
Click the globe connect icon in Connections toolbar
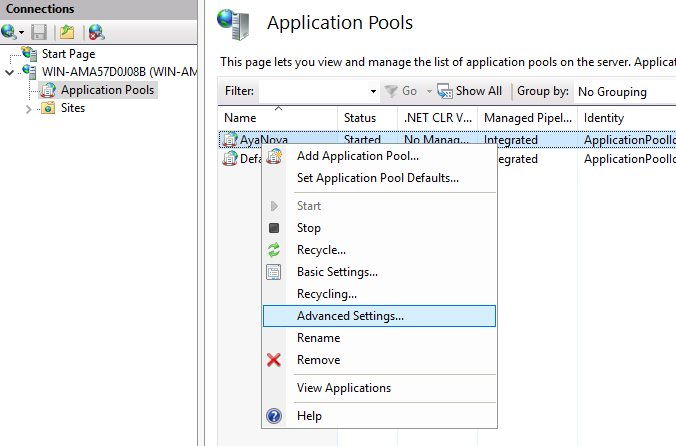point(8,32)
